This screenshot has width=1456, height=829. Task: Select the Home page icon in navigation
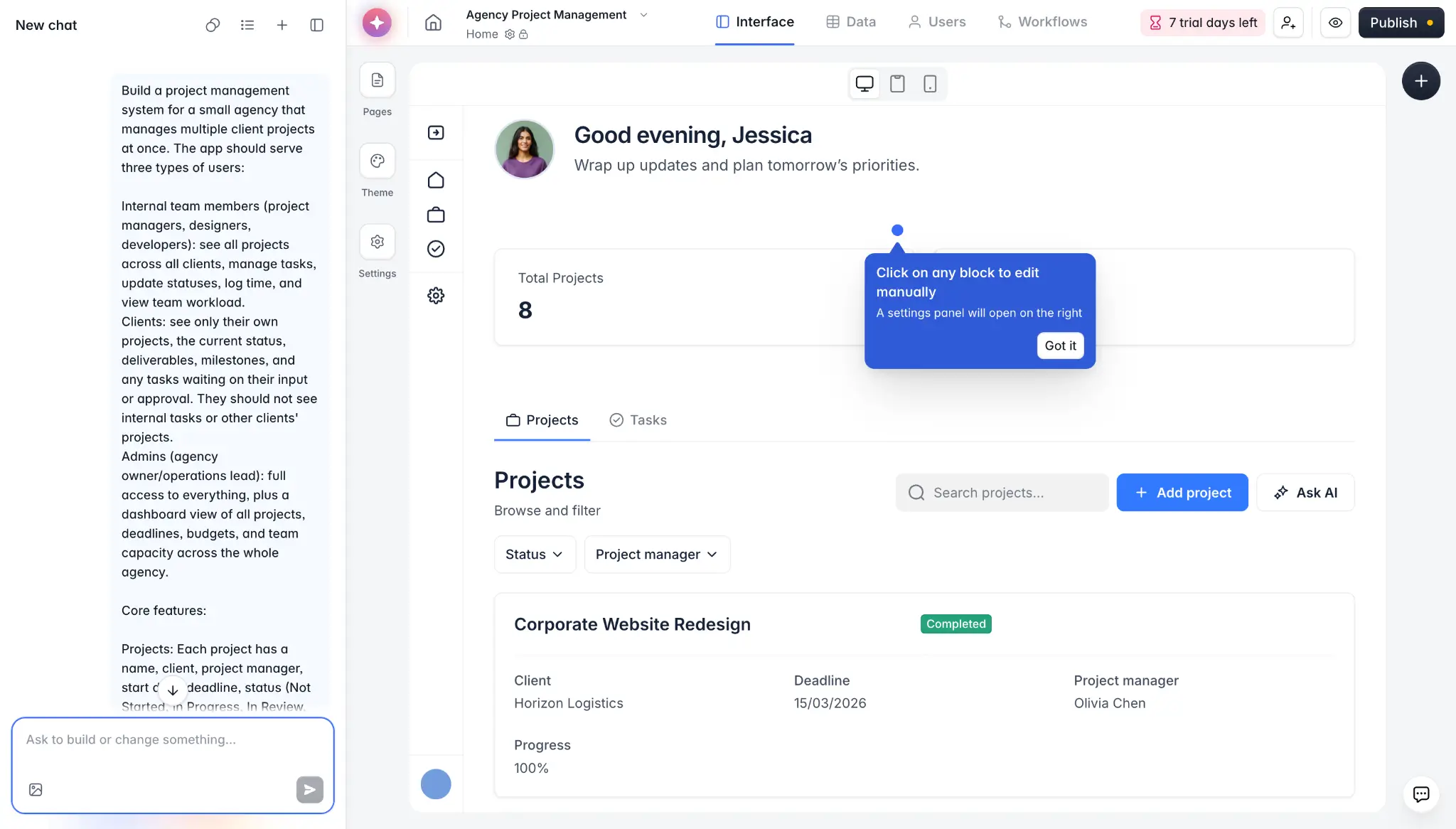click(436, 180)
